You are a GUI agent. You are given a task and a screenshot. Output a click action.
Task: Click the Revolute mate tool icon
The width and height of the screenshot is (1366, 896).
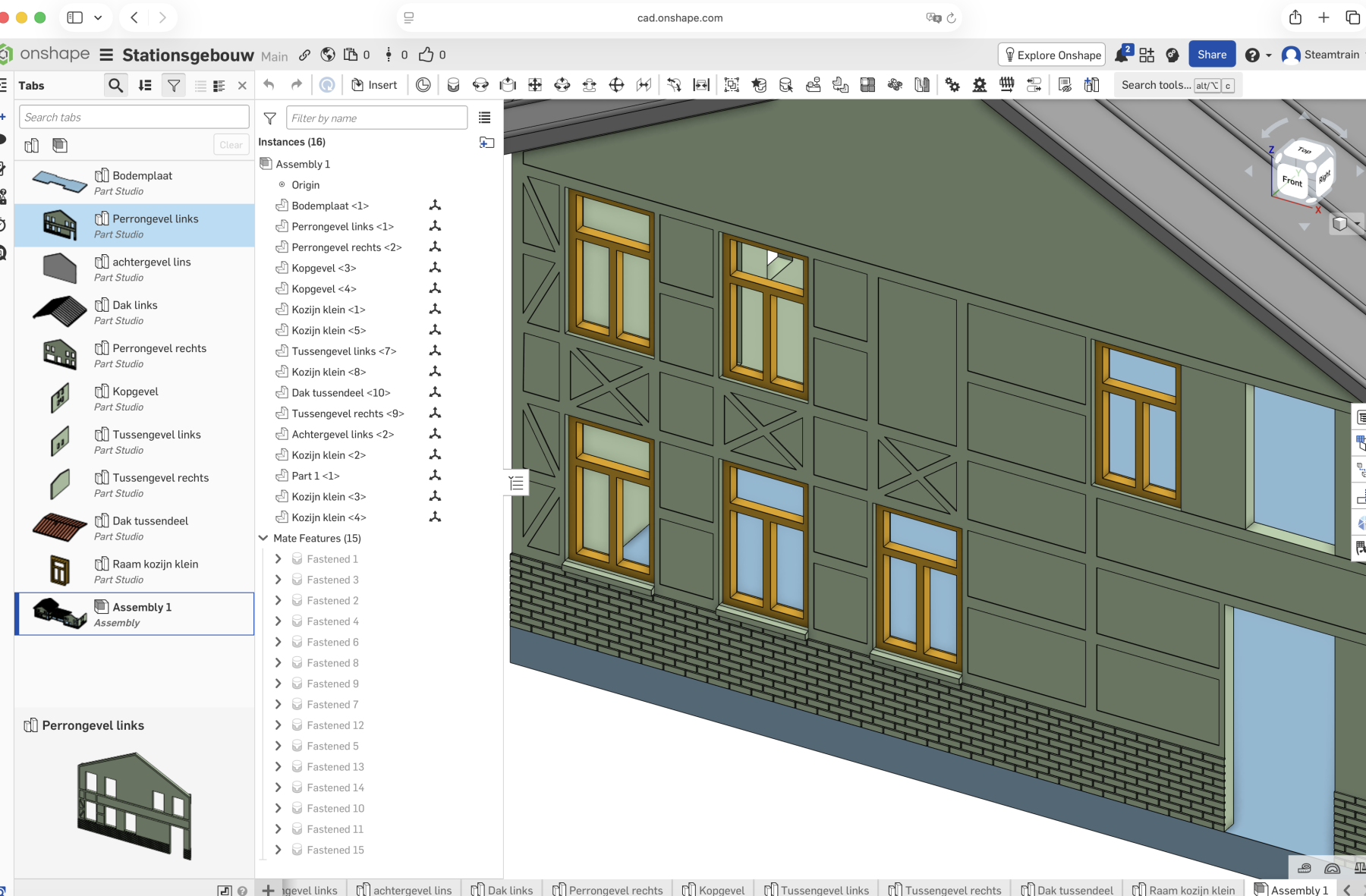tap(480, 85)
